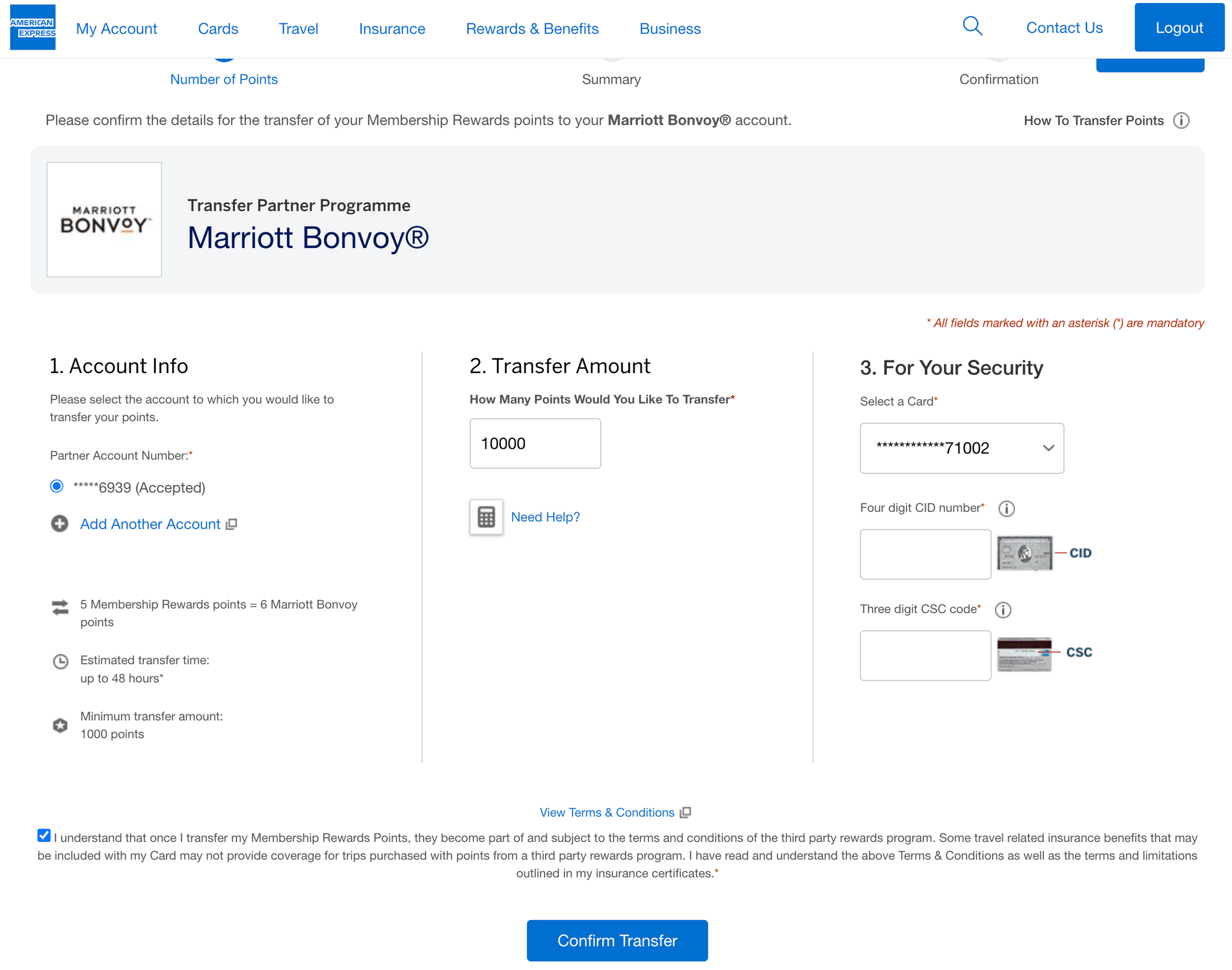Viewport: 1232px width, 970px height.
Task: Select the Number of Points step
Action: point(224,79)
